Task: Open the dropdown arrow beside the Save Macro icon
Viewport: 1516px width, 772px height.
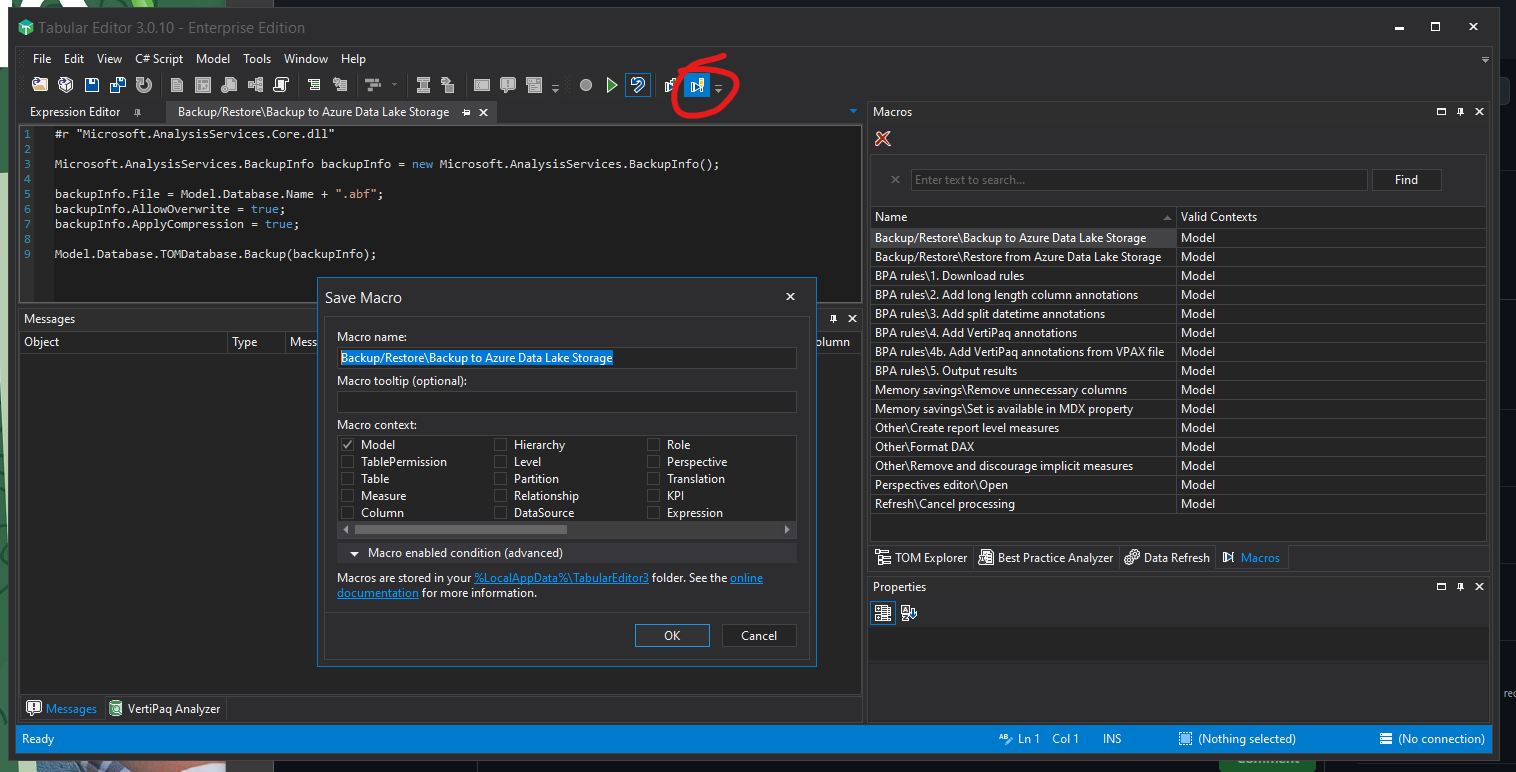Action: point(719,87)
